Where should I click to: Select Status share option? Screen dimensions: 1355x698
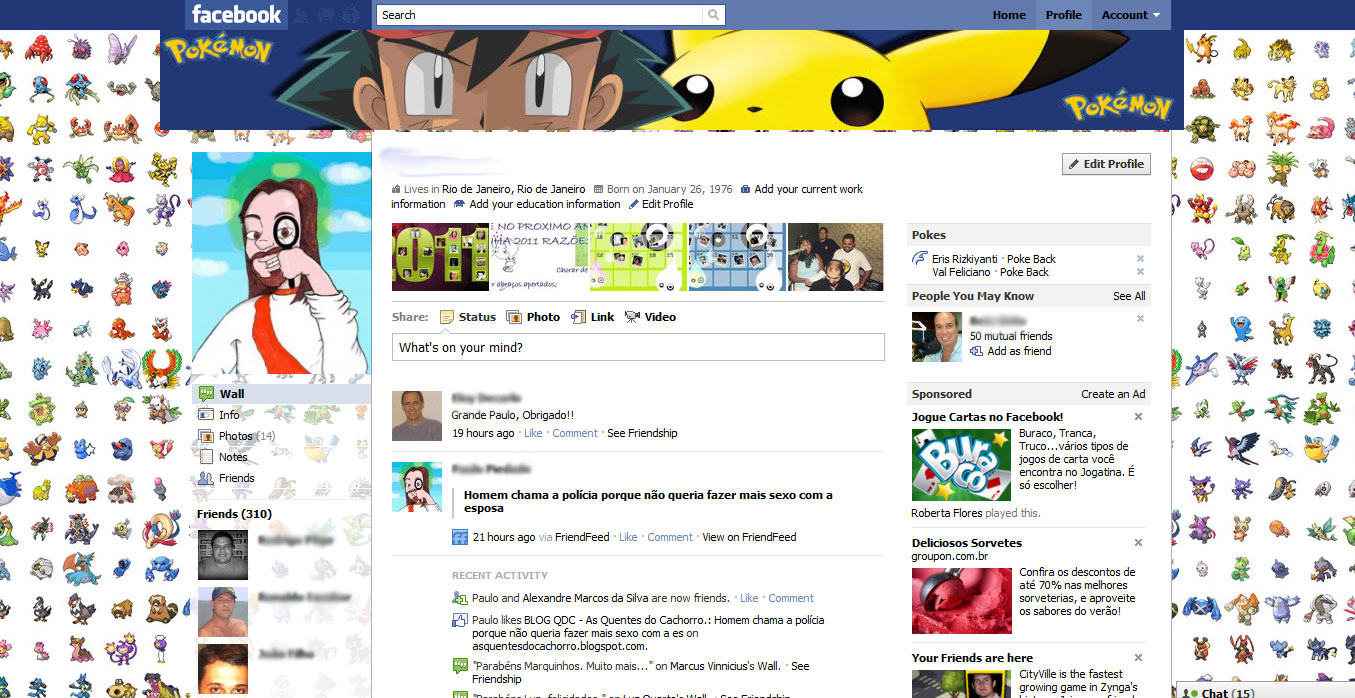[468, 317]
